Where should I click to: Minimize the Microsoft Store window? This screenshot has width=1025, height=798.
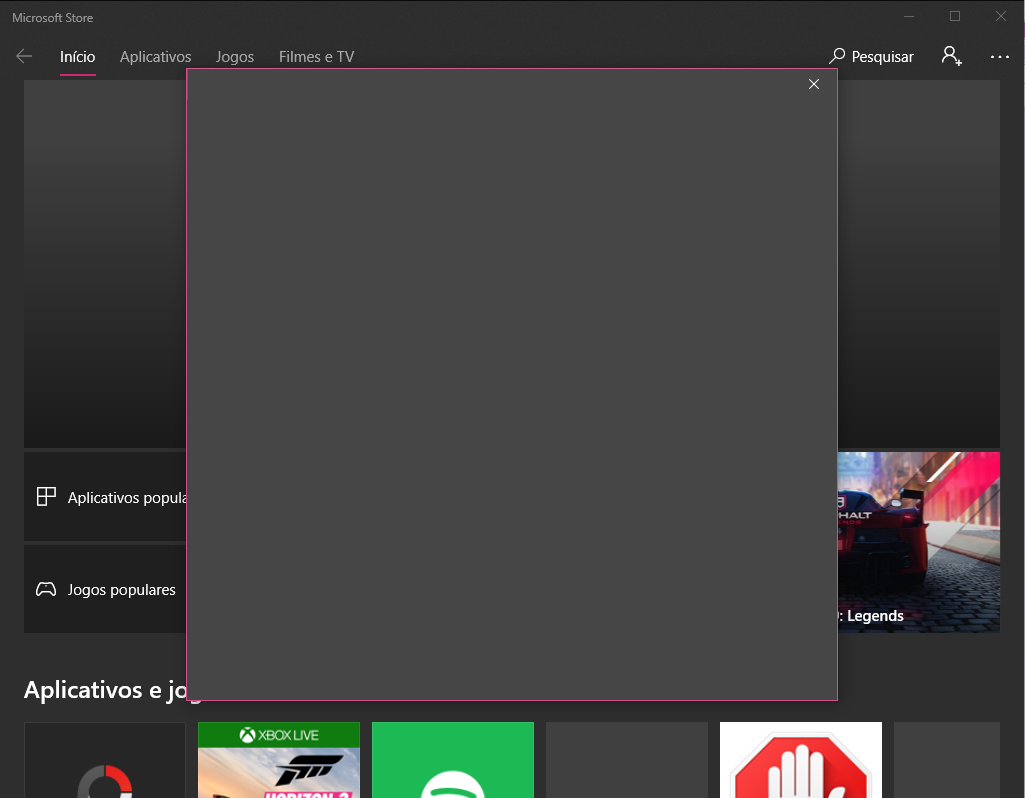[x=909, y=16]
